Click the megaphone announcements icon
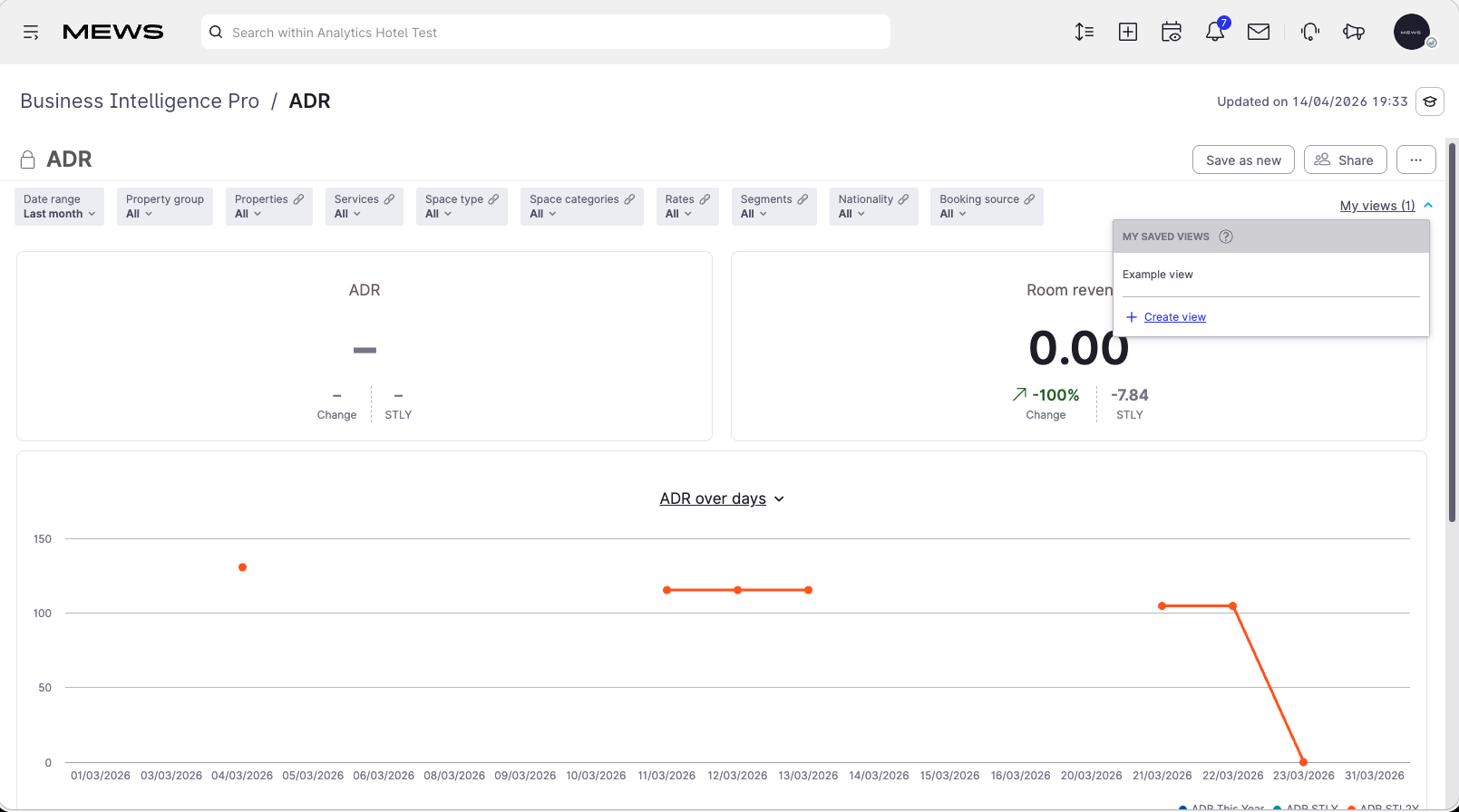This screenshot has height=812, width=1459. coord(1354,33)
